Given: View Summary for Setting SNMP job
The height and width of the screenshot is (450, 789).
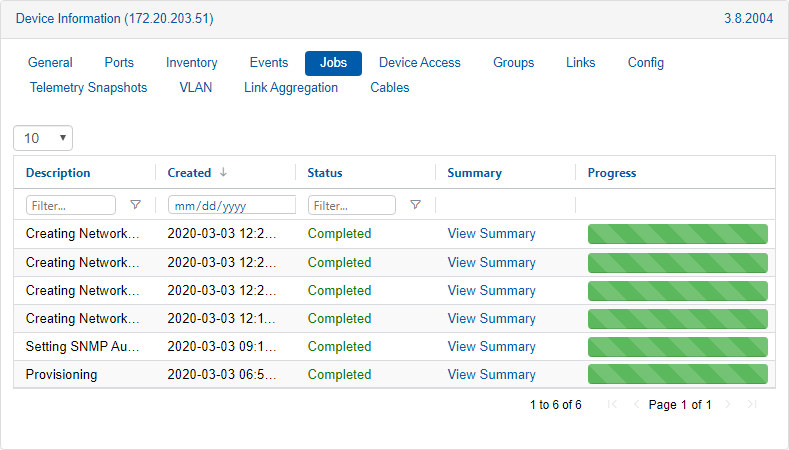Looking at the screenshot, I should [x=491, y=347].
